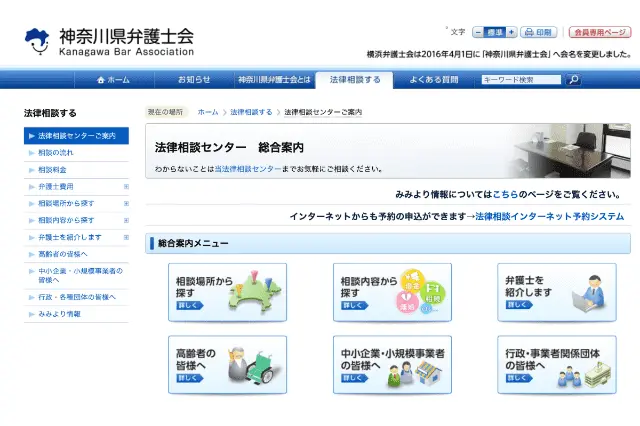The width and height of the screenshot is (640, 426).
Task: Select 法律相談センターご案内 in sidebar
Action: tap(76, 135)
